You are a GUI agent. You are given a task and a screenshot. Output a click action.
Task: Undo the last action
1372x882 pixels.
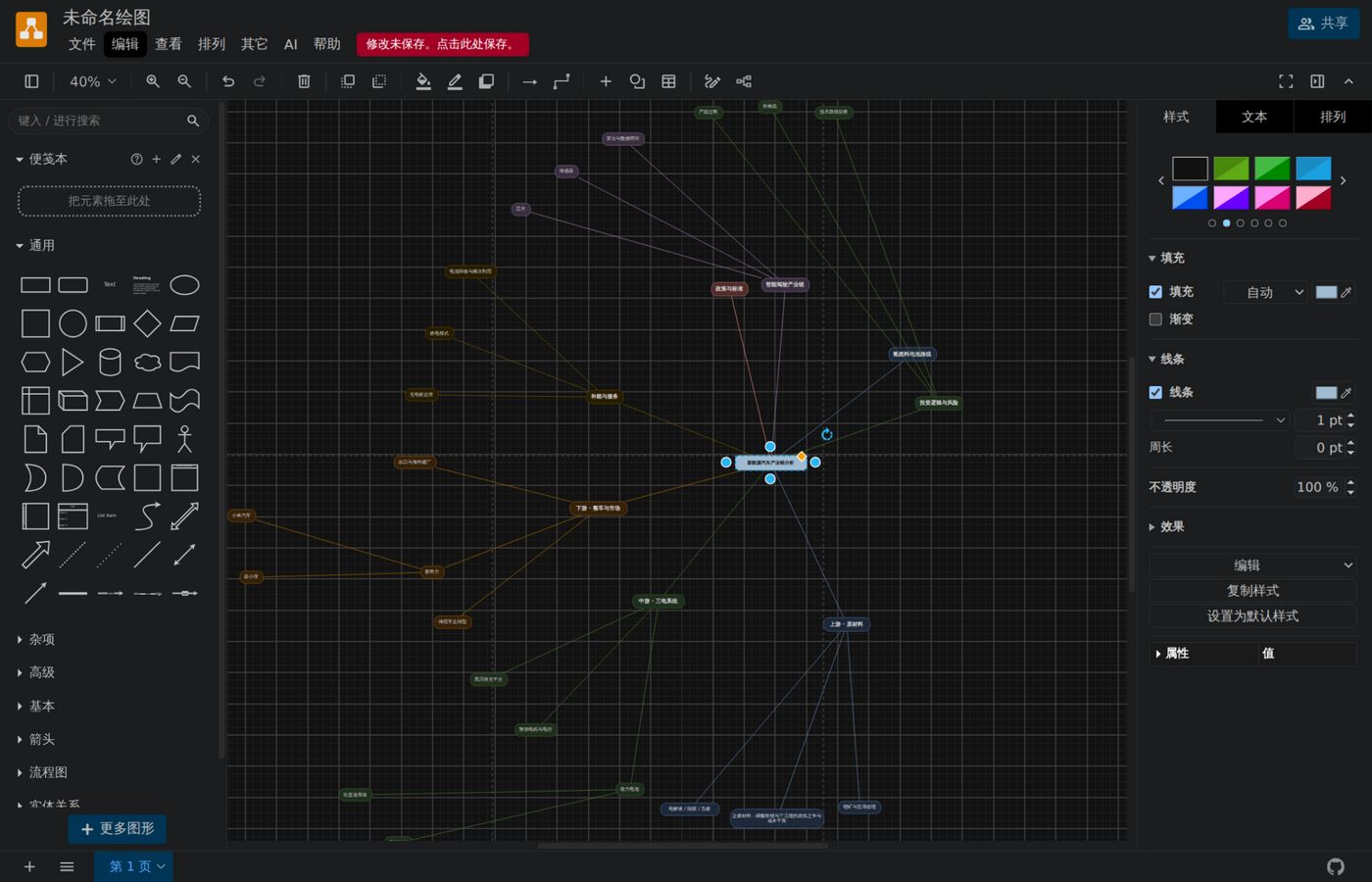(228, 81)
